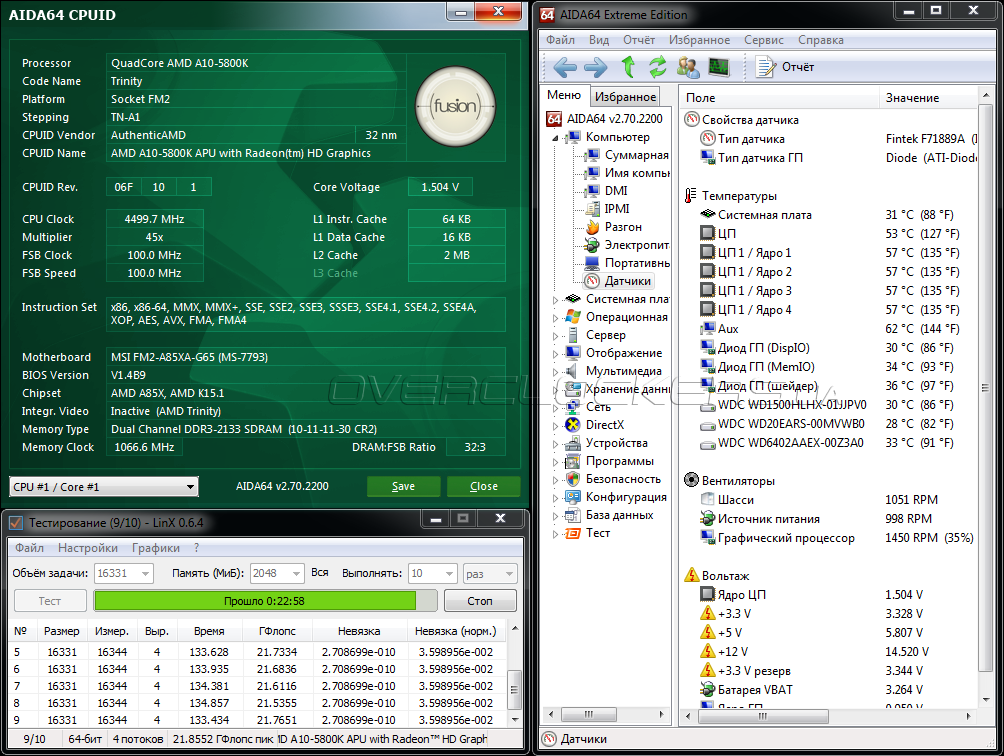Viewport: 1004px width, 756px height.
Task: Click the Save button in CPUID window
Action: pos(403,486)
